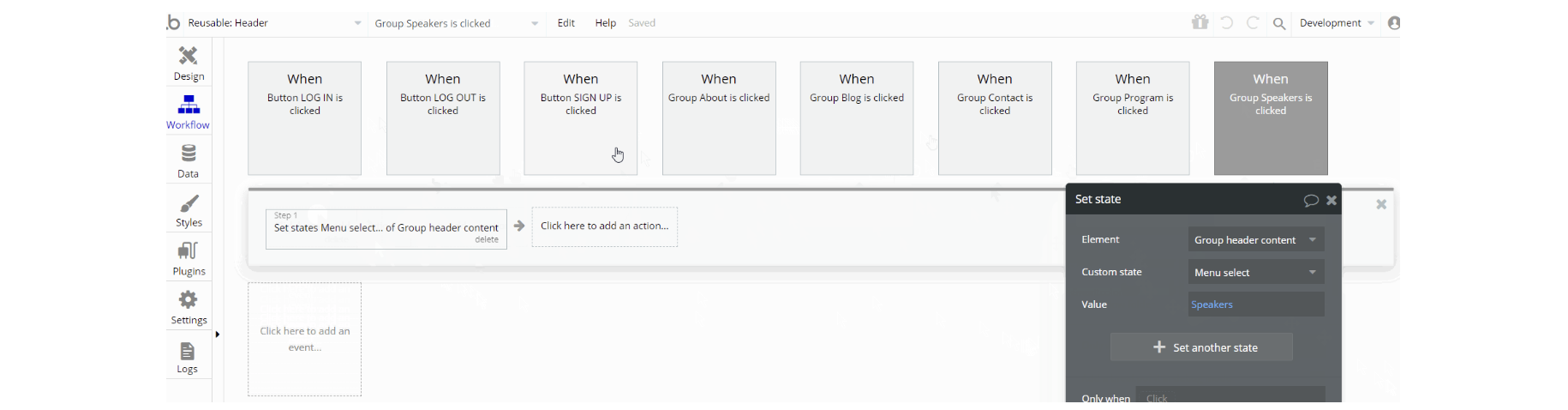This screenshot has height=410, width=1568.
Task: Open the user account icon
Action: [x=1394, y=23]
